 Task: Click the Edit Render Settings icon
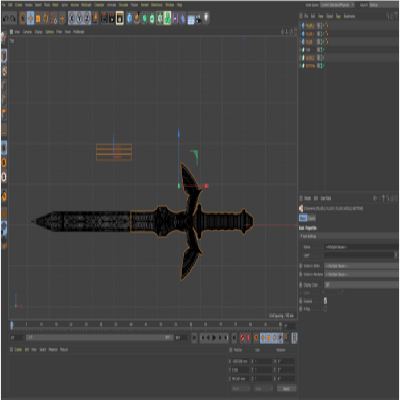(x=120, y=18)
